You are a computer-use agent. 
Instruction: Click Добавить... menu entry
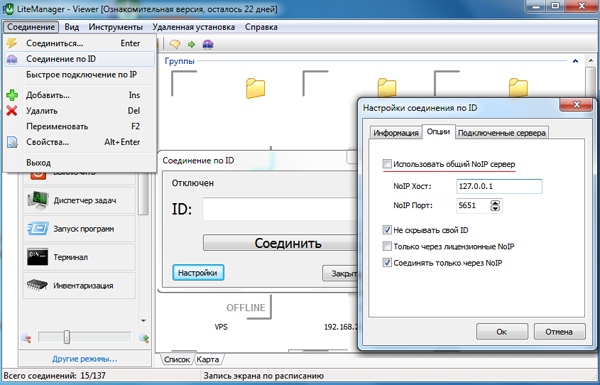[x=80, y=95]
